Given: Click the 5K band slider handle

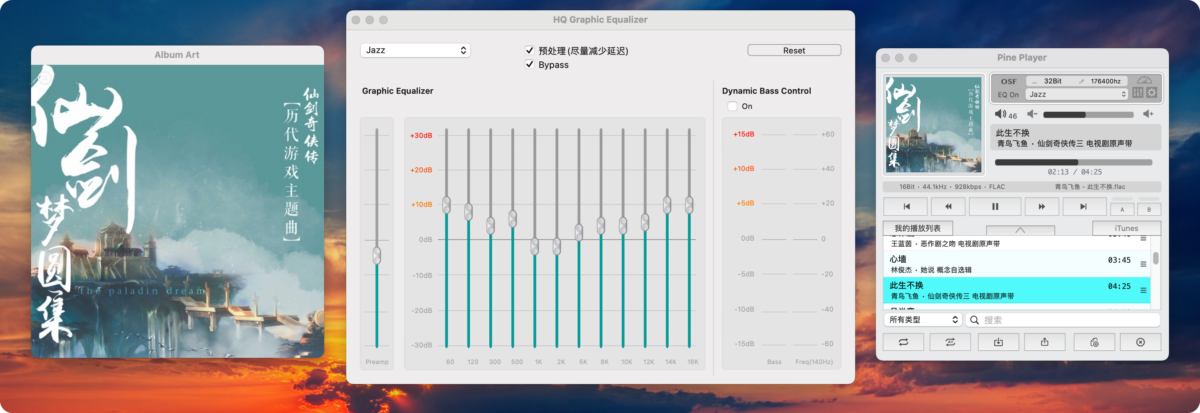Looking at the screenshot, I should [579, 232].
